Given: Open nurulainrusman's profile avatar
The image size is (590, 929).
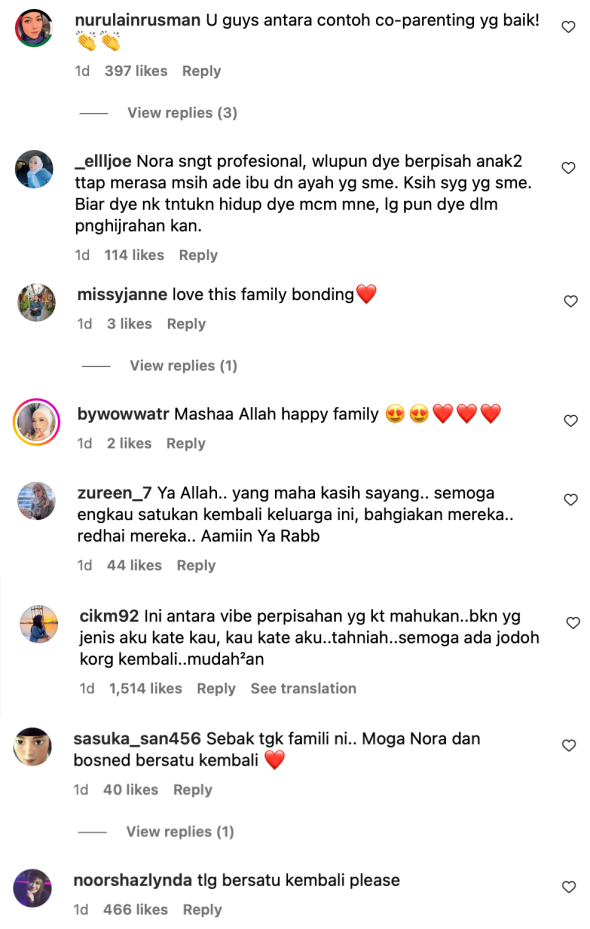Looking at the screenshot, I should [34, 28].
